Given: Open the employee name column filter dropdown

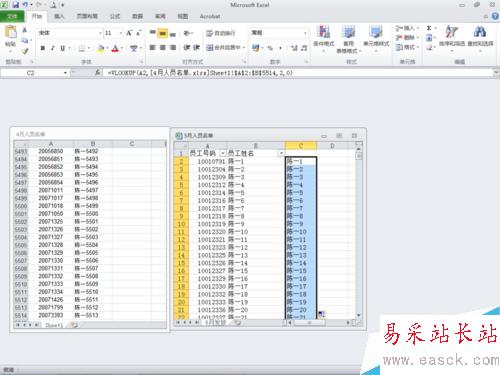Looking at the screenshot, I should click(281, 153).
